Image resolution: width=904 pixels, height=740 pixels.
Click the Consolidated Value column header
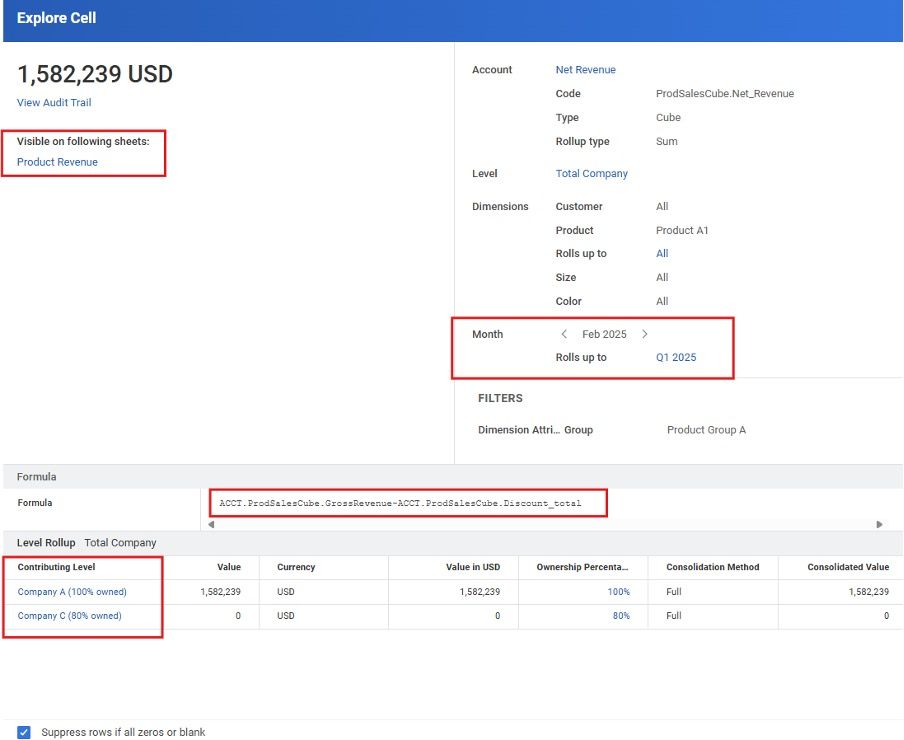tap(847, 567)
